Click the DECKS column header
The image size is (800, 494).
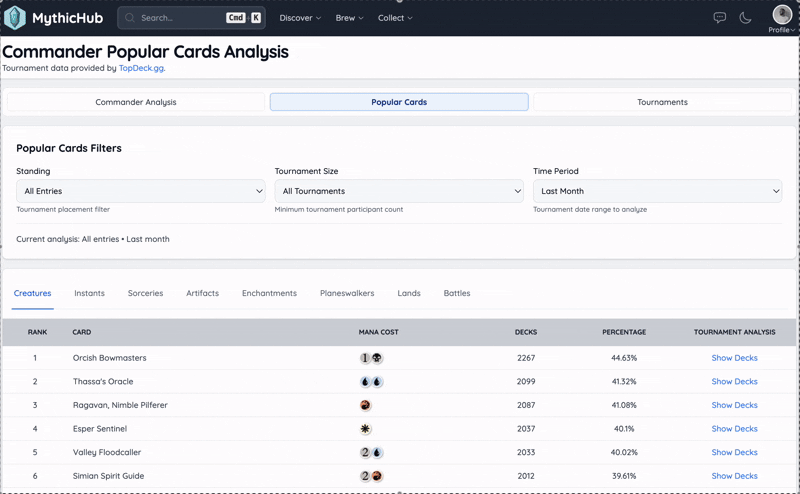526,332
